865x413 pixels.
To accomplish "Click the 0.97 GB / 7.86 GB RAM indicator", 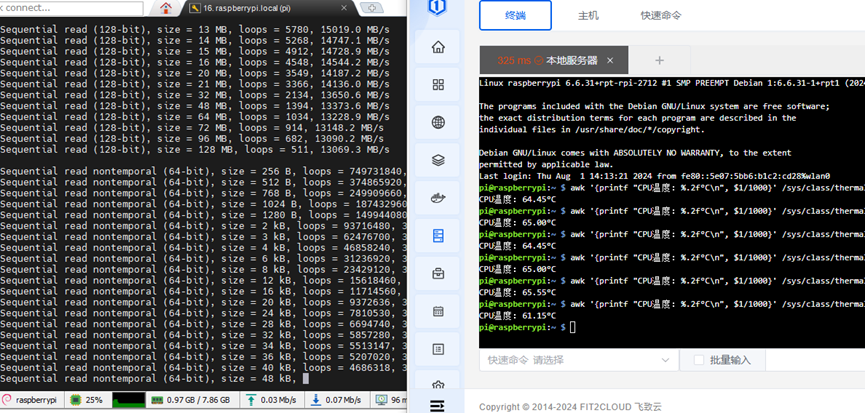I will tap(191, 400).
